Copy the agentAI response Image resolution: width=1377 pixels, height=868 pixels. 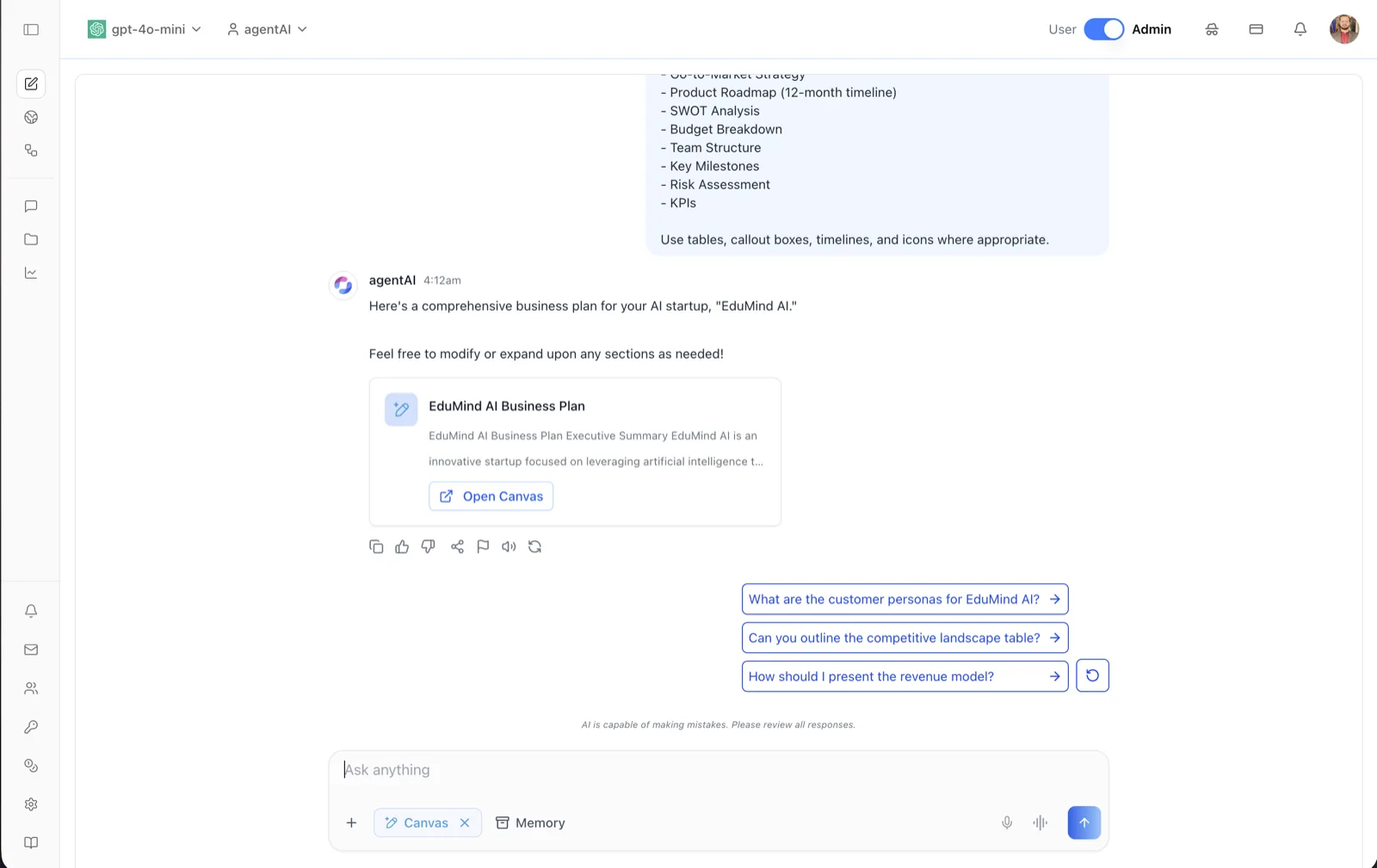(376, 546)
